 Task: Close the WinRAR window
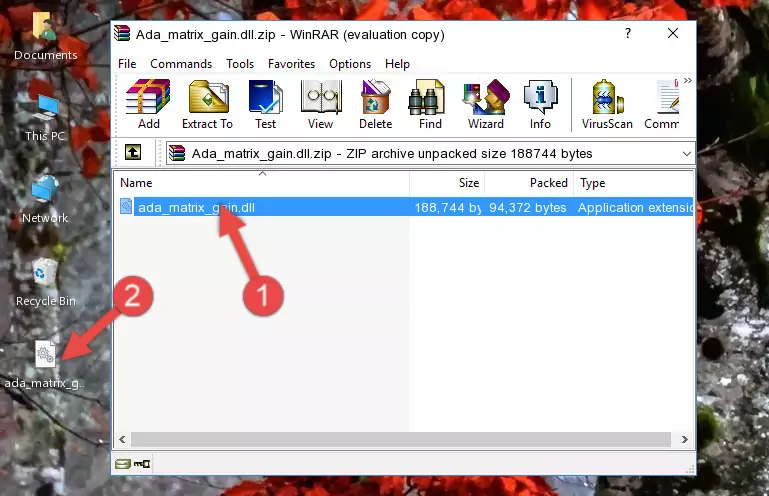[x=673, y=33]
